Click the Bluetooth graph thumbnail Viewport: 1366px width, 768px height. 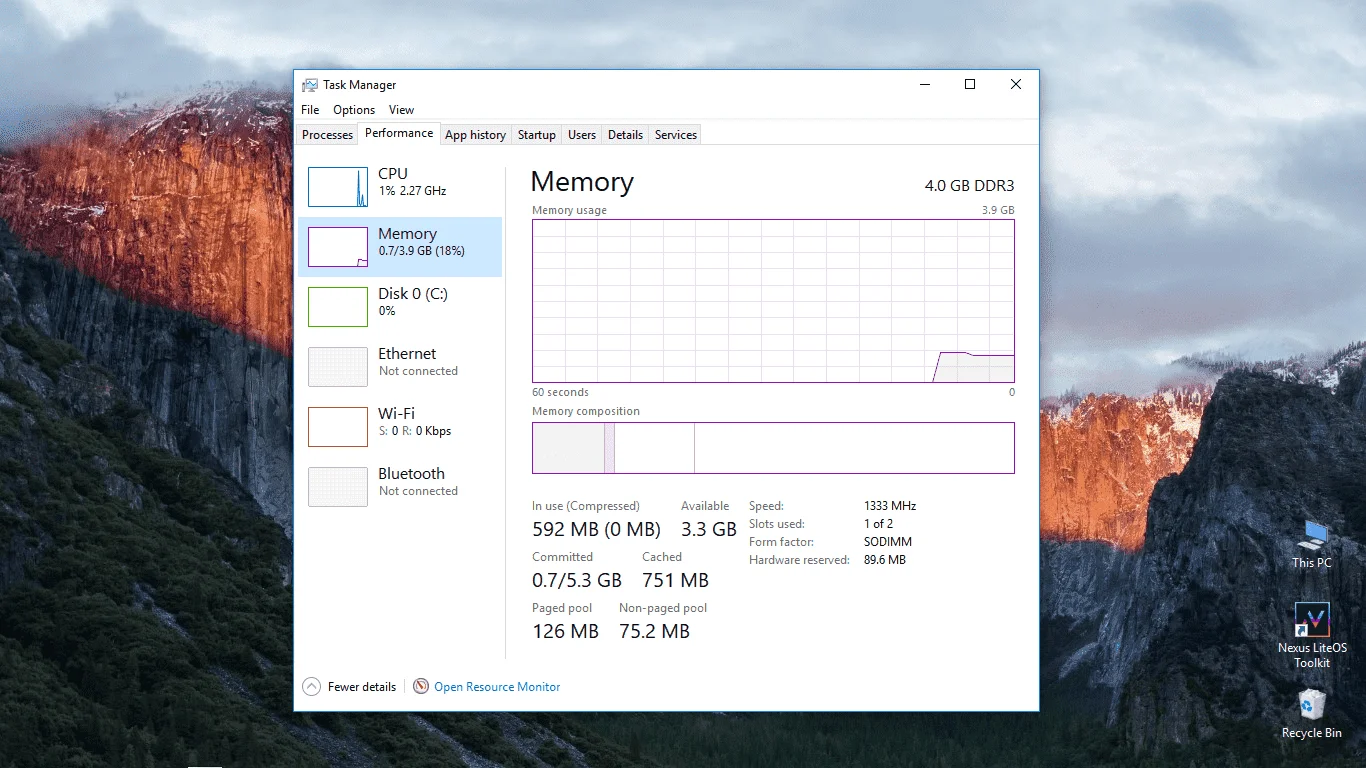pyautogui.click(x=338, y=487)
